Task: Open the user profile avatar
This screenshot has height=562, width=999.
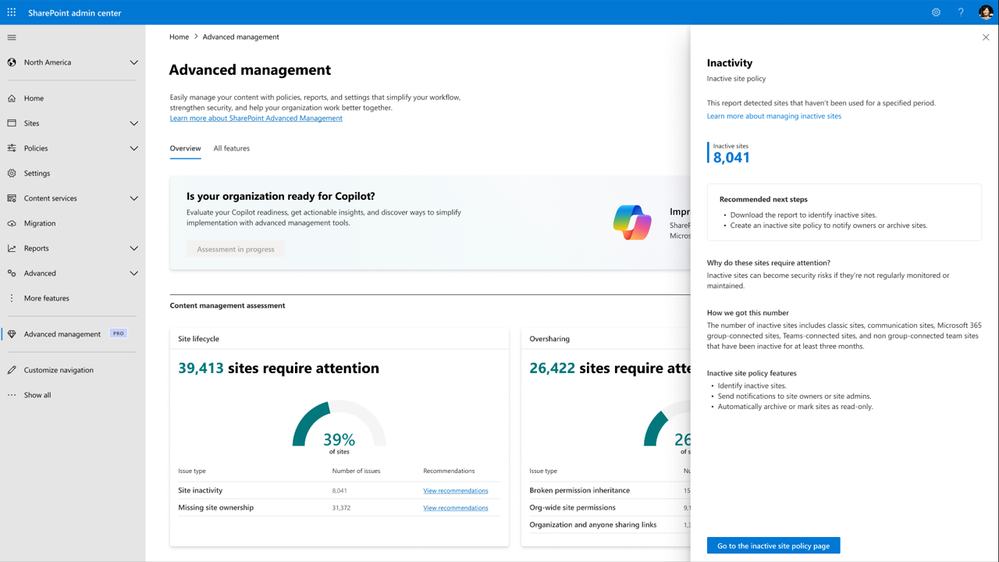Action: click(986, 12)
